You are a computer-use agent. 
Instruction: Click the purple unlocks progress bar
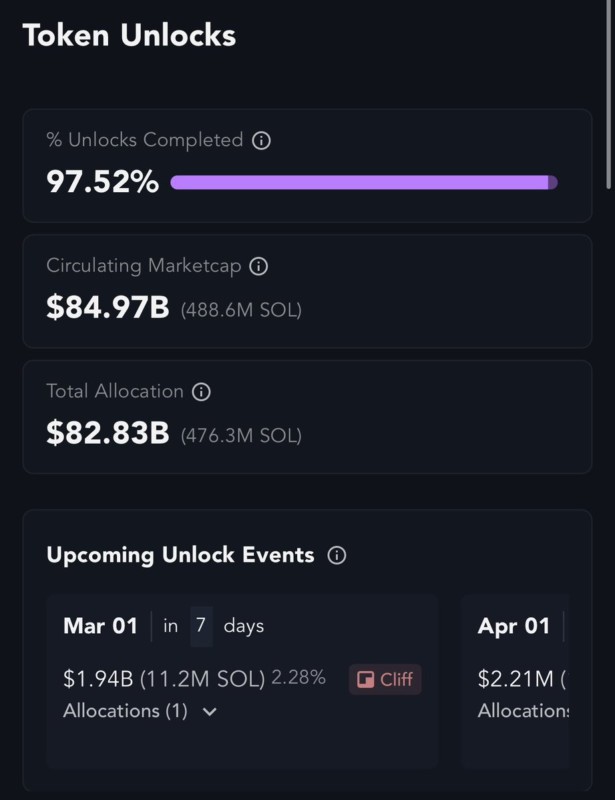pos(364,183)
